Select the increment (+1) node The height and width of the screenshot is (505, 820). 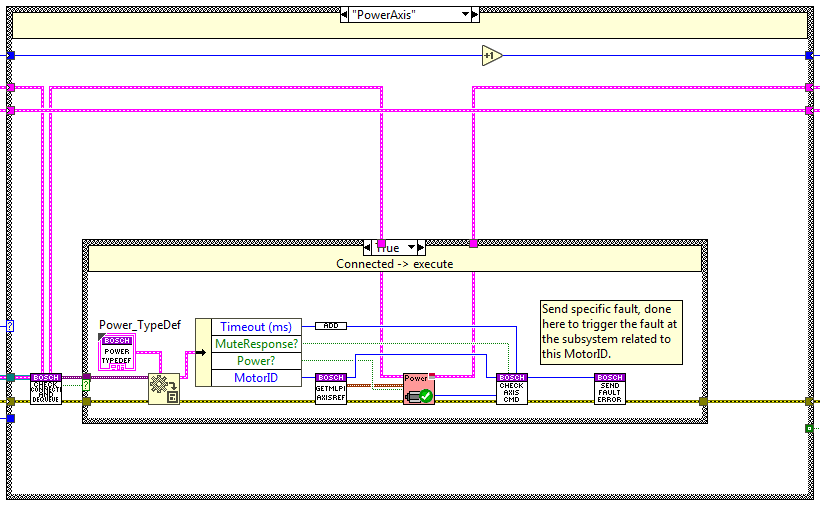(x=492, y=55)
